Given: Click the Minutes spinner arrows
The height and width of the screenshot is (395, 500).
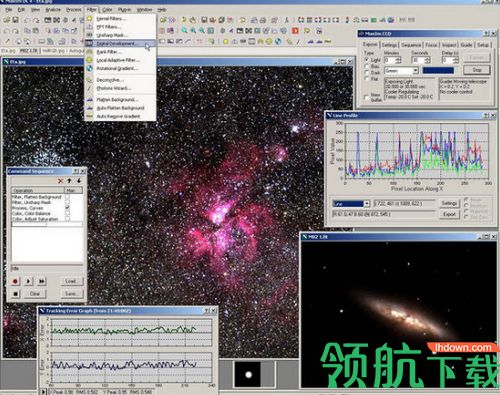Looking at the screenshot, I should click(x=398, y=60).
